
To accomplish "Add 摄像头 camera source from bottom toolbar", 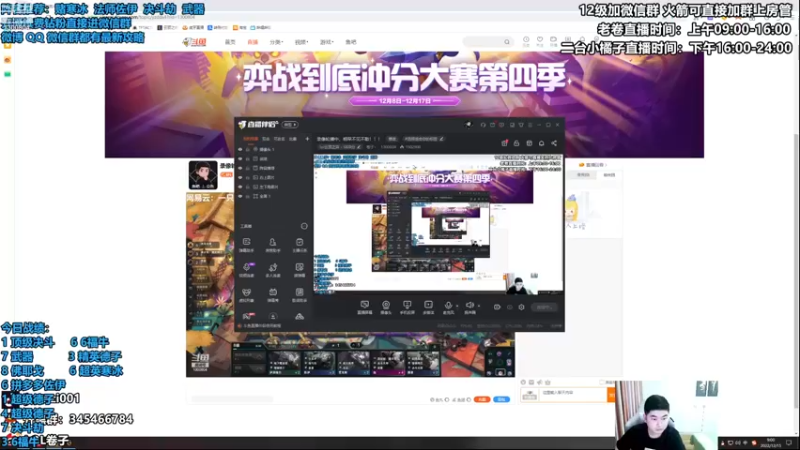I will coord(386,307).
